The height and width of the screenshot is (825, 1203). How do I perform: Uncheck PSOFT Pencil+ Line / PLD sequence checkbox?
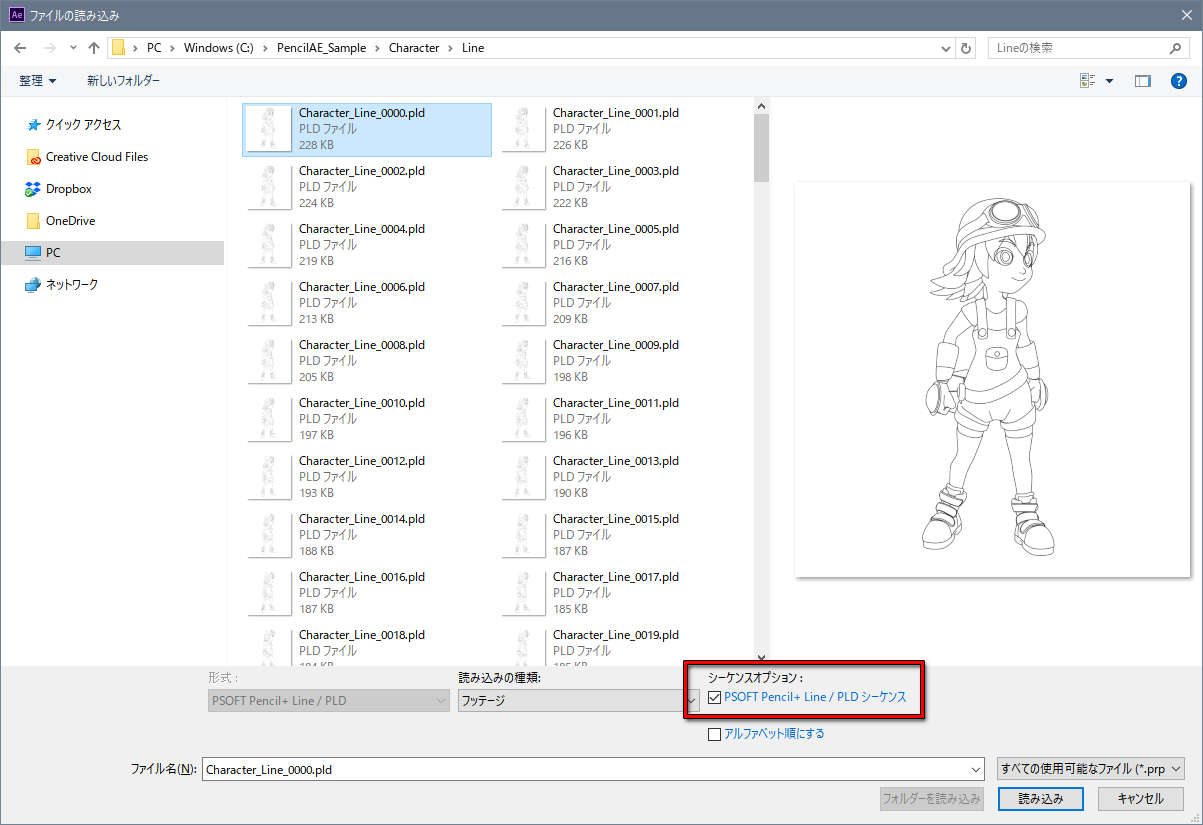click(714, 697)
